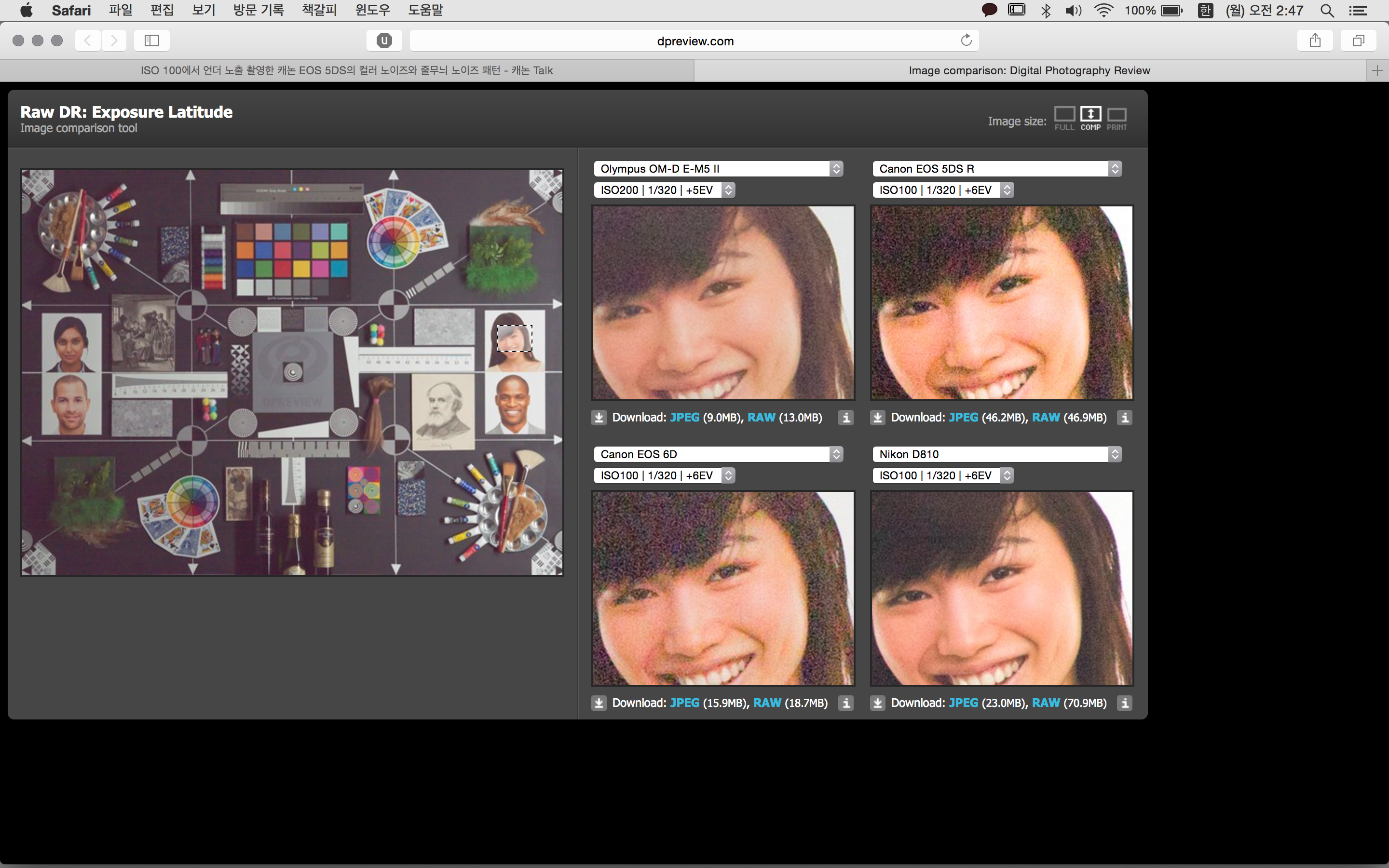Select COMP image size icon

[1090, 114]
